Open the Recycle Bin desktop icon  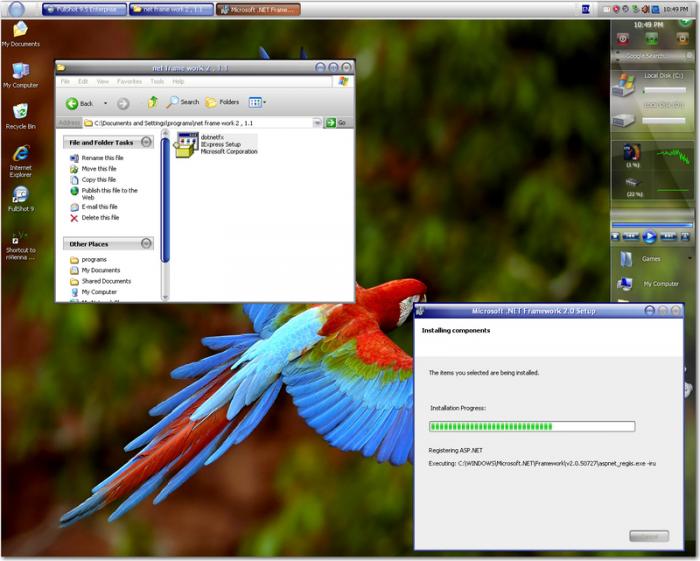(x=21, y=116)
